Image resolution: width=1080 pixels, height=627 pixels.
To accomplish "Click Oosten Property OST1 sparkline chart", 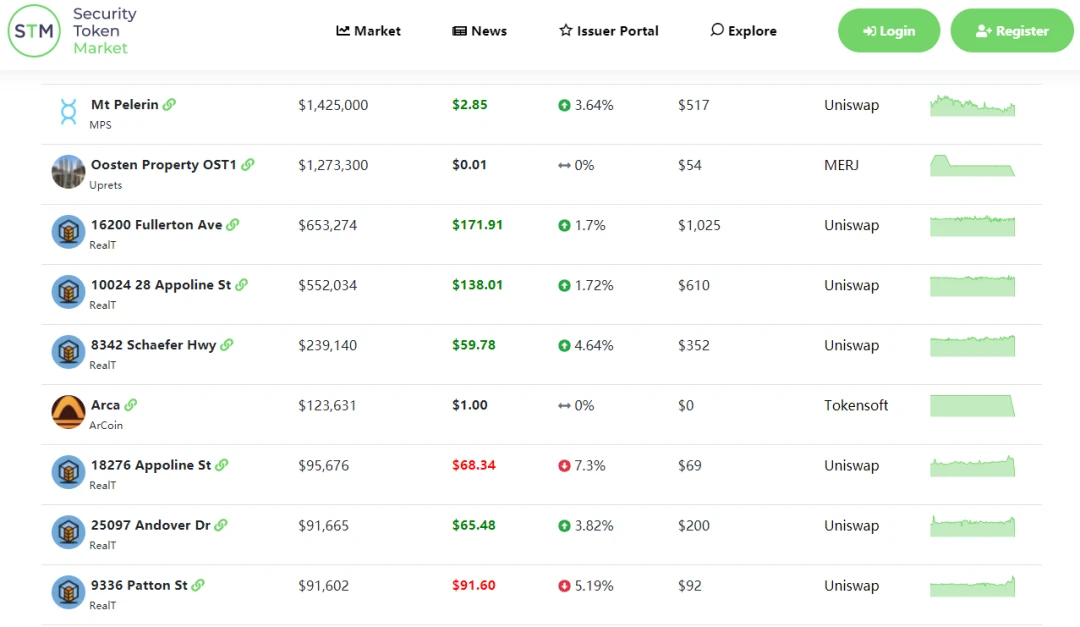I will click(972, 165).
